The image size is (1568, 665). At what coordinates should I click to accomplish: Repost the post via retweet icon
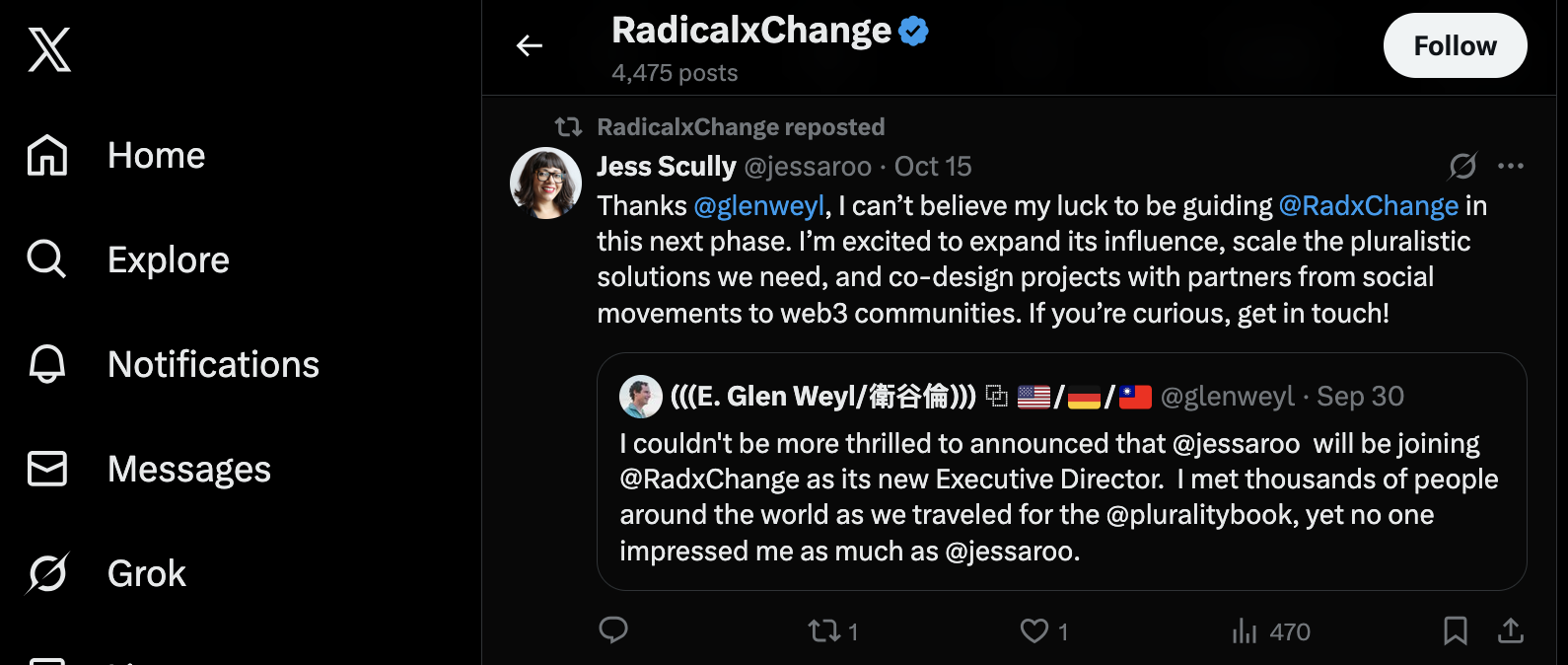point(824,630)
